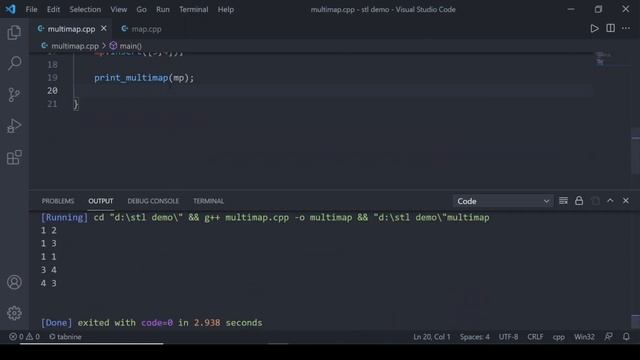Click the output line "1 2"
This screenshot has width=640, height=360.
click(49, 230)
